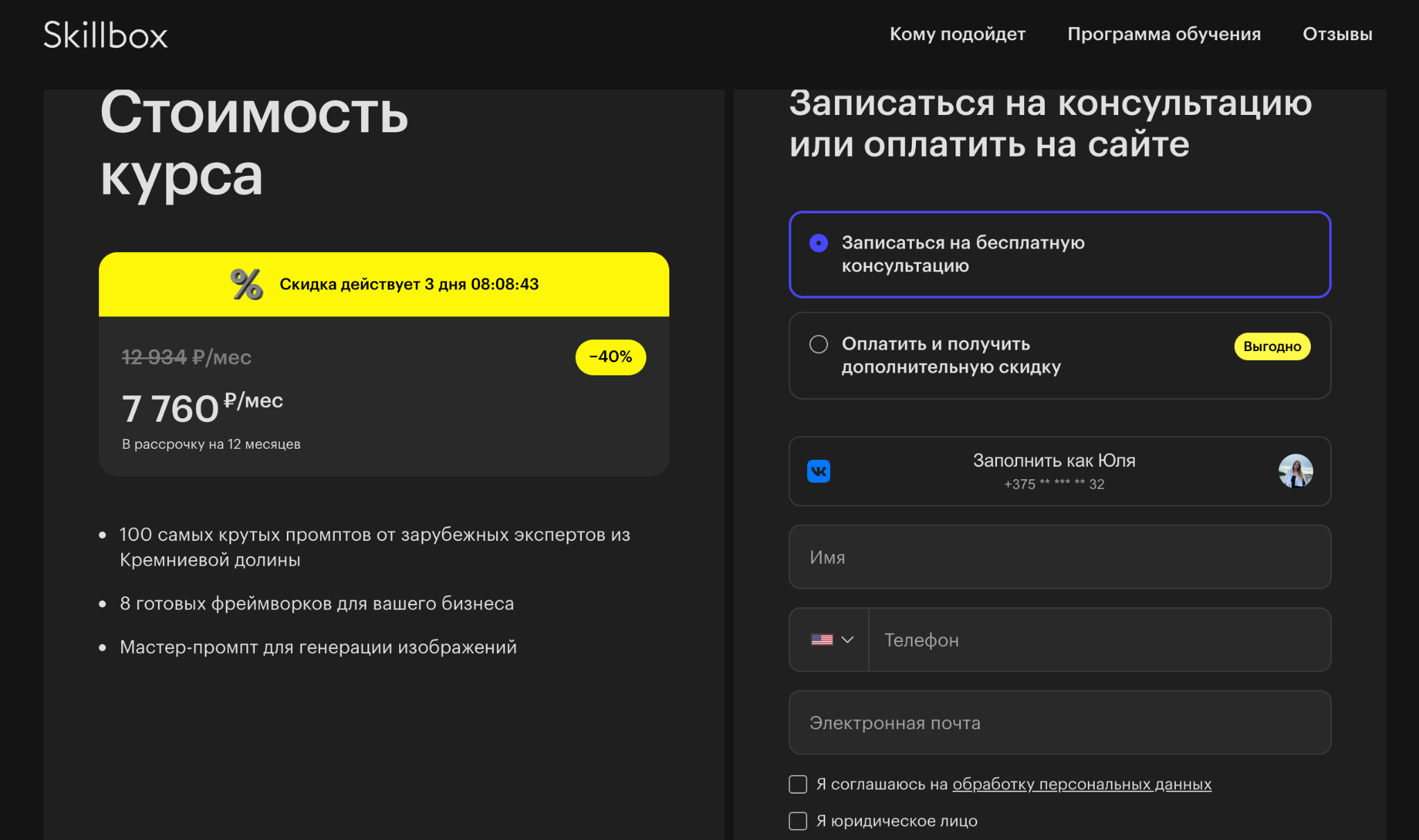Click the Skillbox logo
1419x840 pixels.
tap(105, 35)
